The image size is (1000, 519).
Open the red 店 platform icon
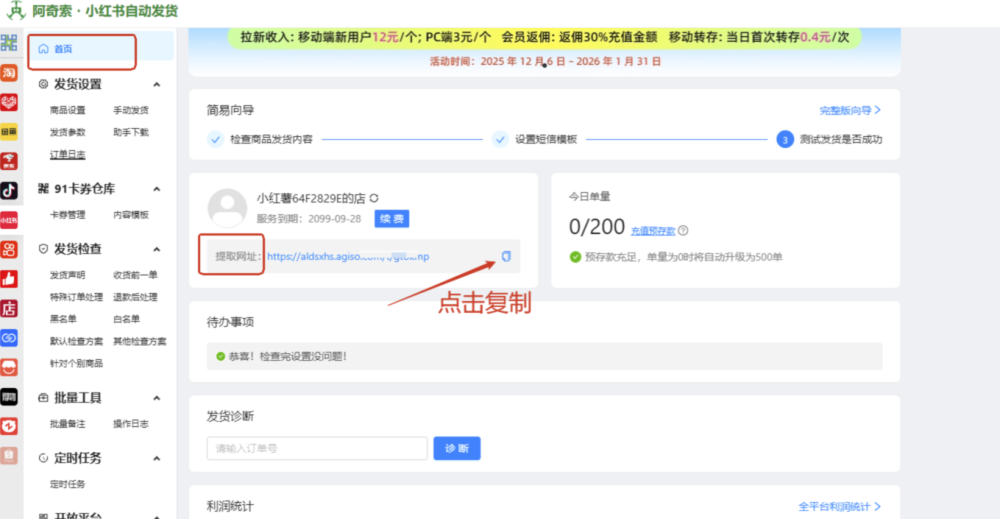click(9, 309)
